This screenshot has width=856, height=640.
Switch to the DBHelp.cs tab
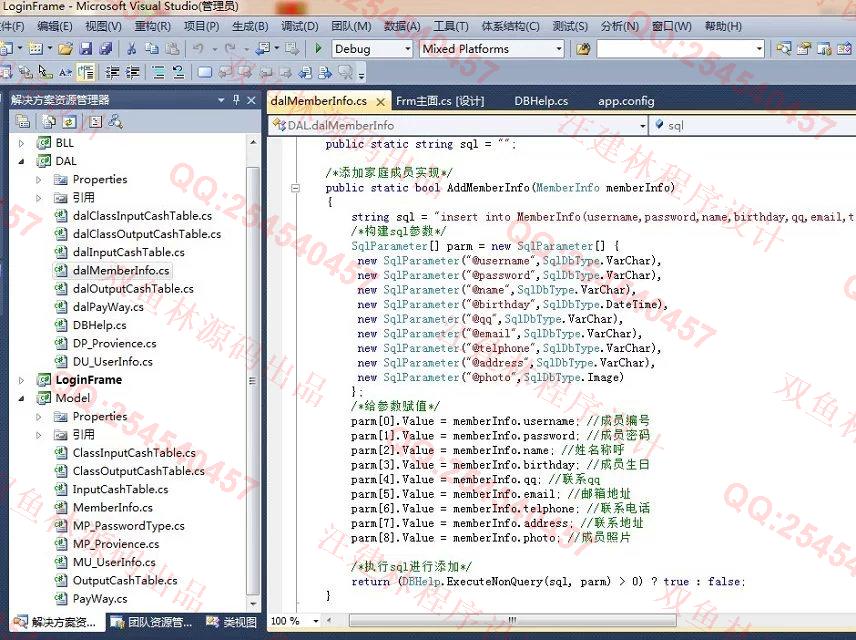pos(541,101)
